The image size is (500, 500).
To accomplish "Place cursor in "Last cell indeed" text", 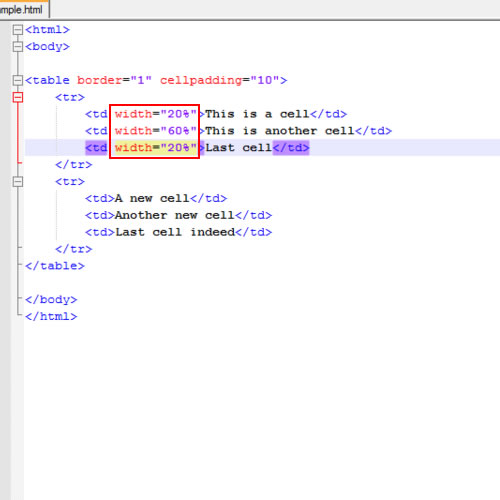I will click(x=175, y=232).
